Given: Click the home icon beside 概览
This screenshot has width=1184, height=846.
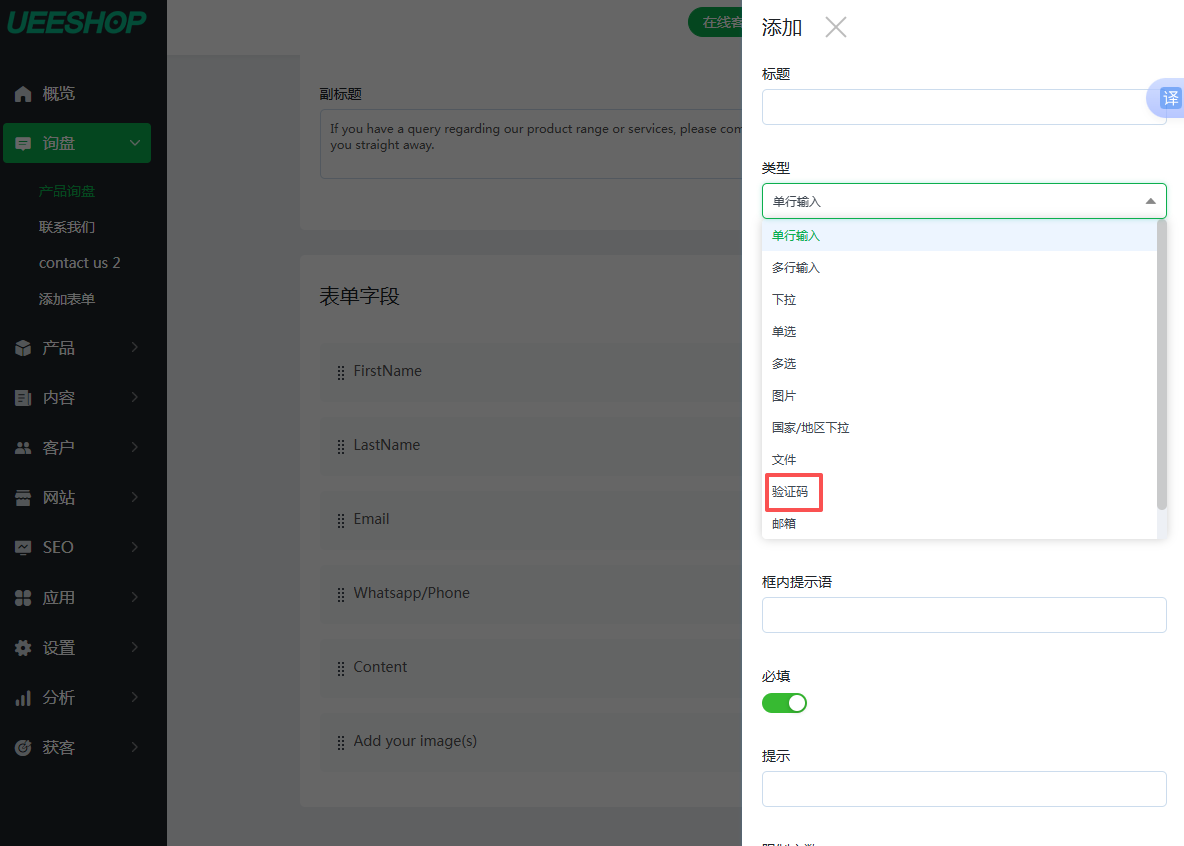Looking at the screenshot, I should [x=23, y=94].
